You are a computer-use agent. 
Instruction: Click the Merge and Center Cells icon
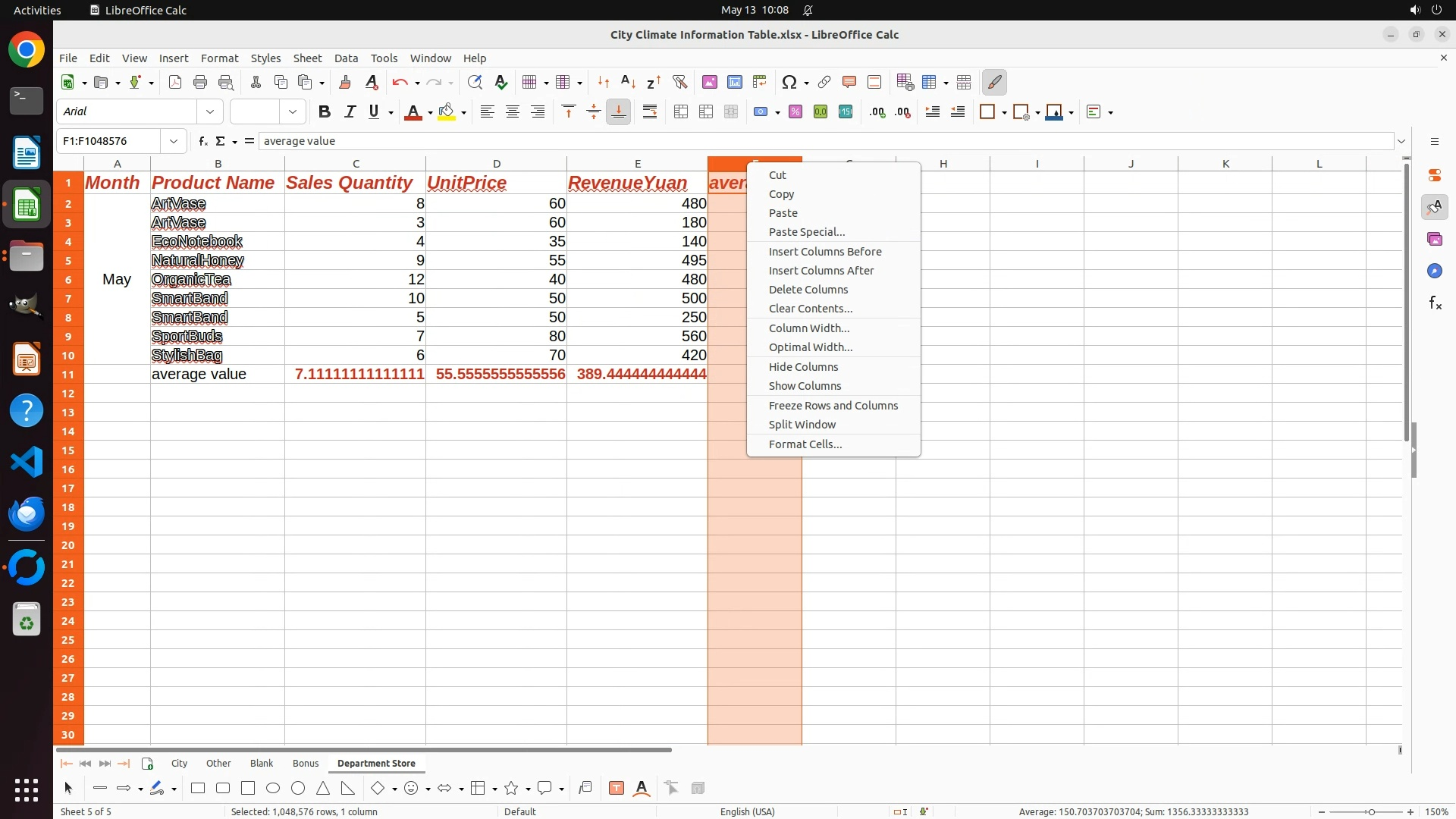(680, 111)
